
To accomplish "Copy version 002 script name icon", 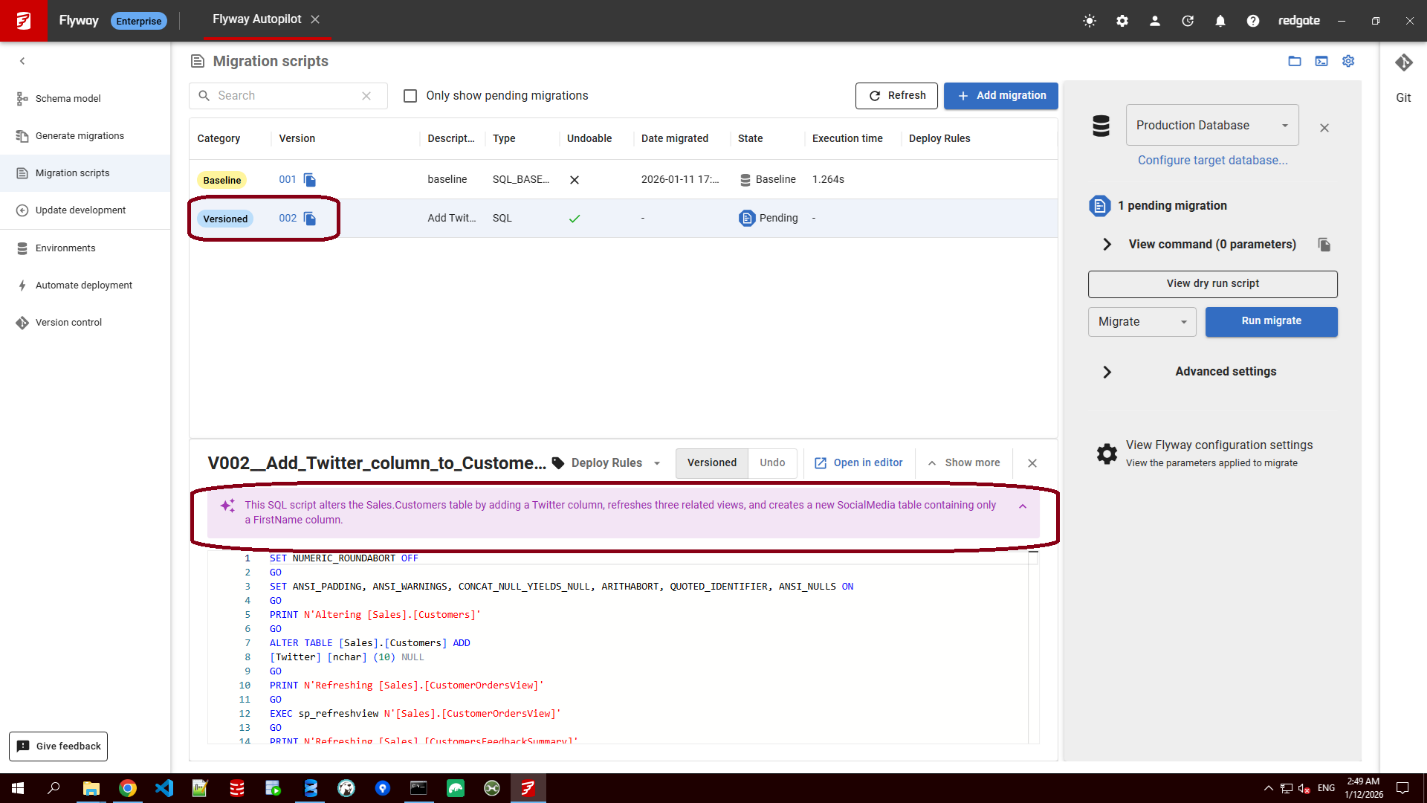I will tap(310, 219).
